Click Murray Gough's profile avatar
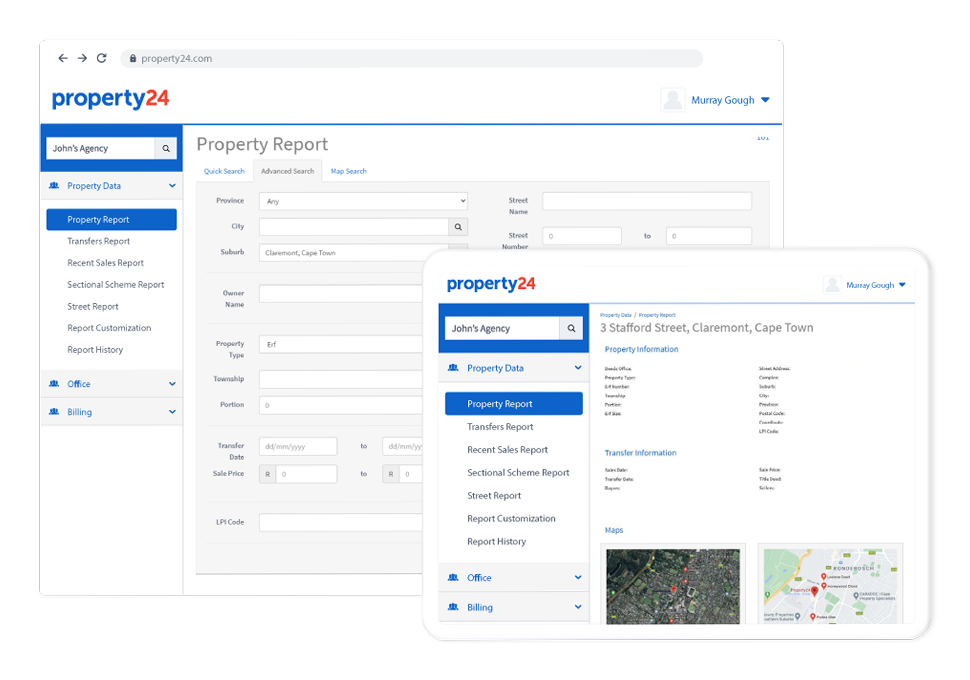The height and width of the screenshot is (680, 970). tap(671, 99)
